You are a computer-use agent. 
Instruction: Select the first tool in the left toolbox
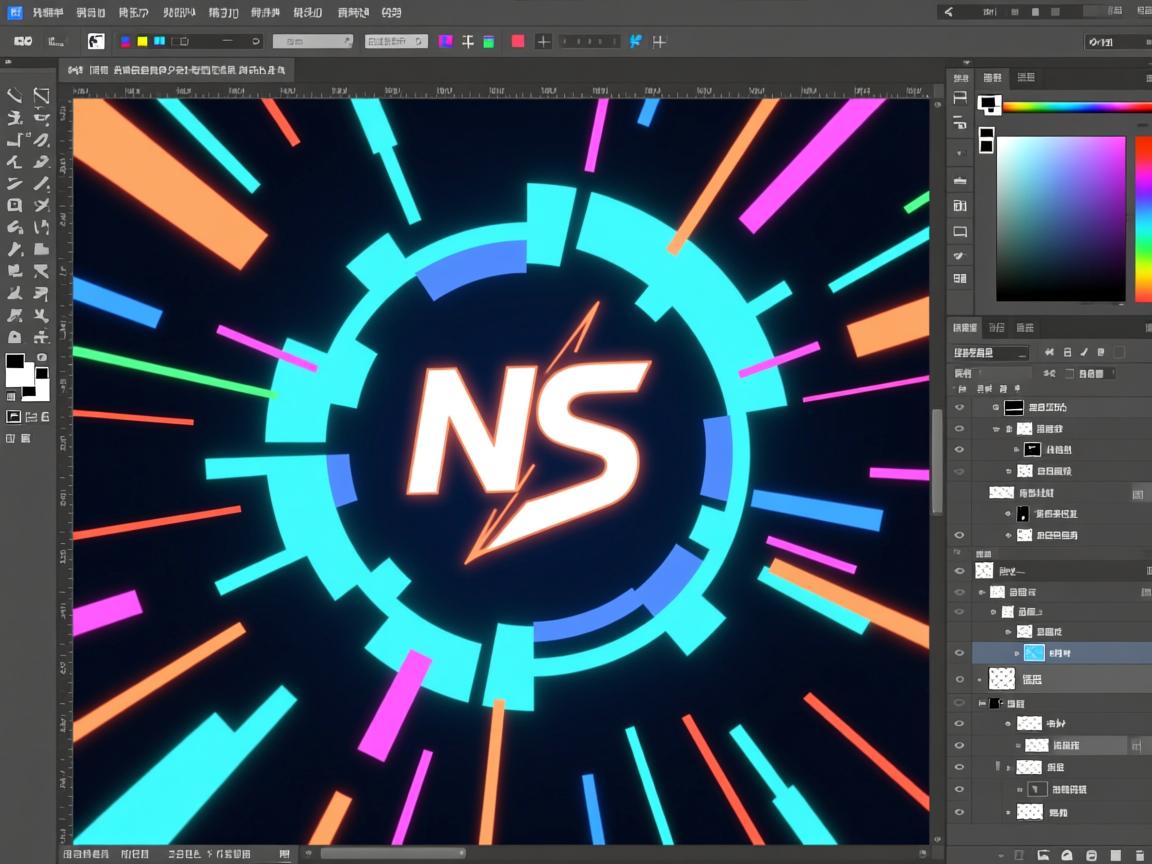pos(15,96)
